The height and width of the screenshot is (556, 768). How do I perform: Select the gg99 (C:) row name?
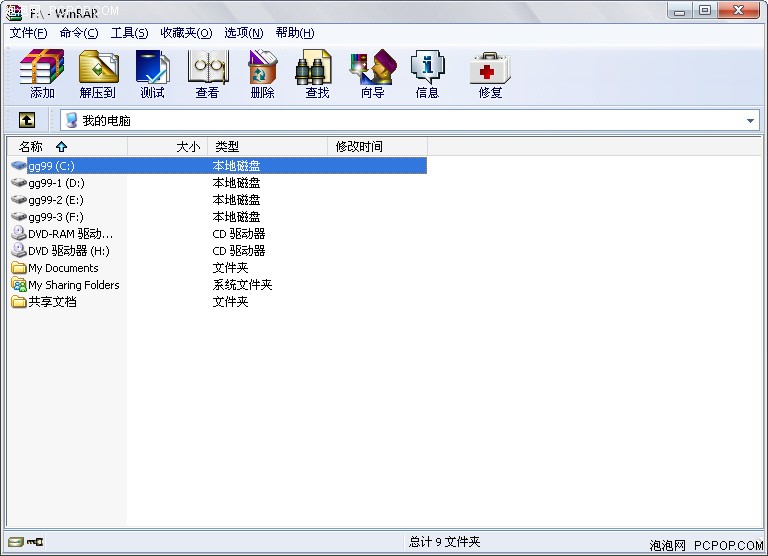point(51,166)
